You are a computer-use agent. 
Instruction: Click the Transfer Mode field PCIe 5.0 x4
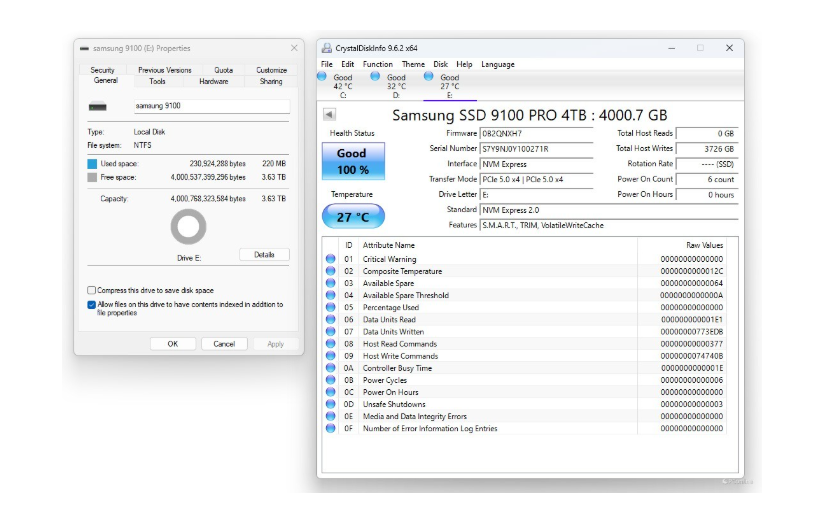[536, 179]
